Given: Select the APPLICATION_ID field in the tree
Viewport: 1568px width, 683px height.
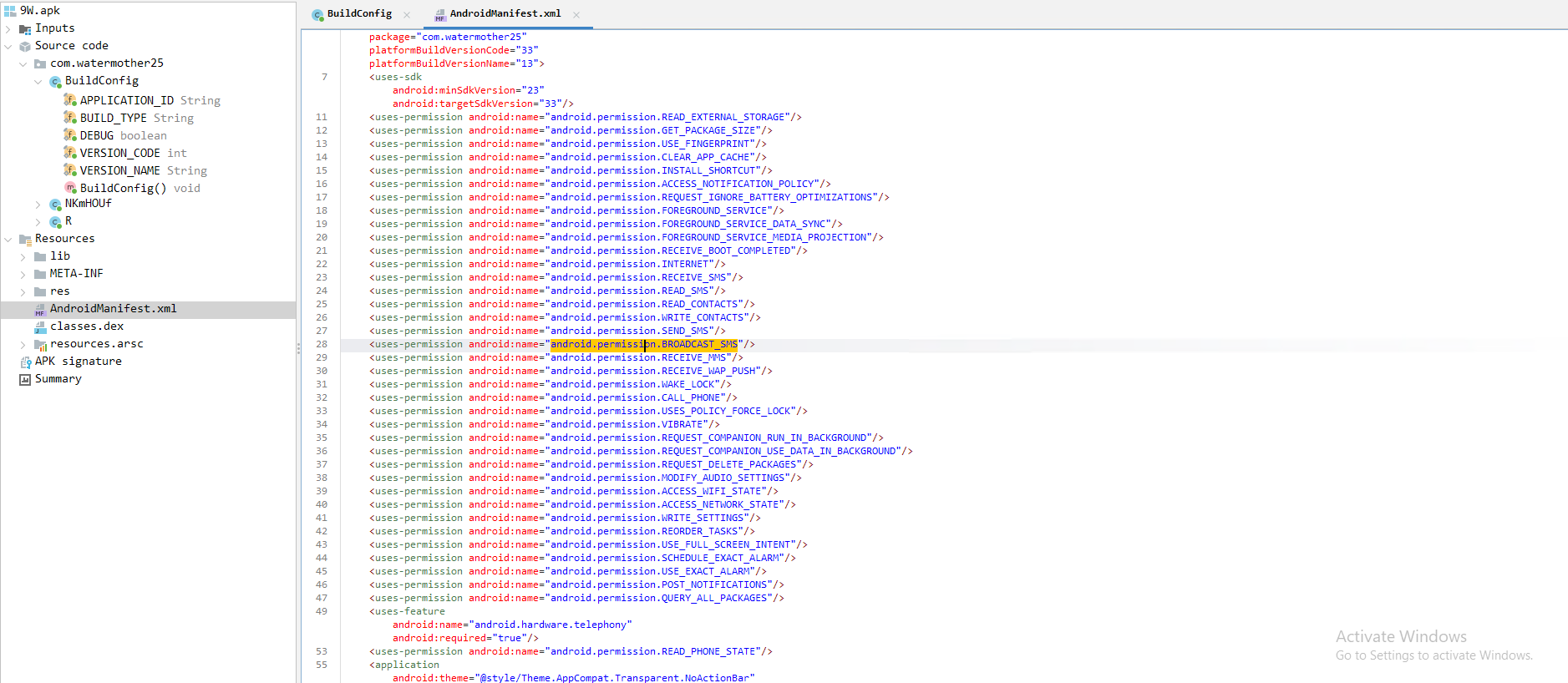Looking at the screenshot, I should [127, 100].
